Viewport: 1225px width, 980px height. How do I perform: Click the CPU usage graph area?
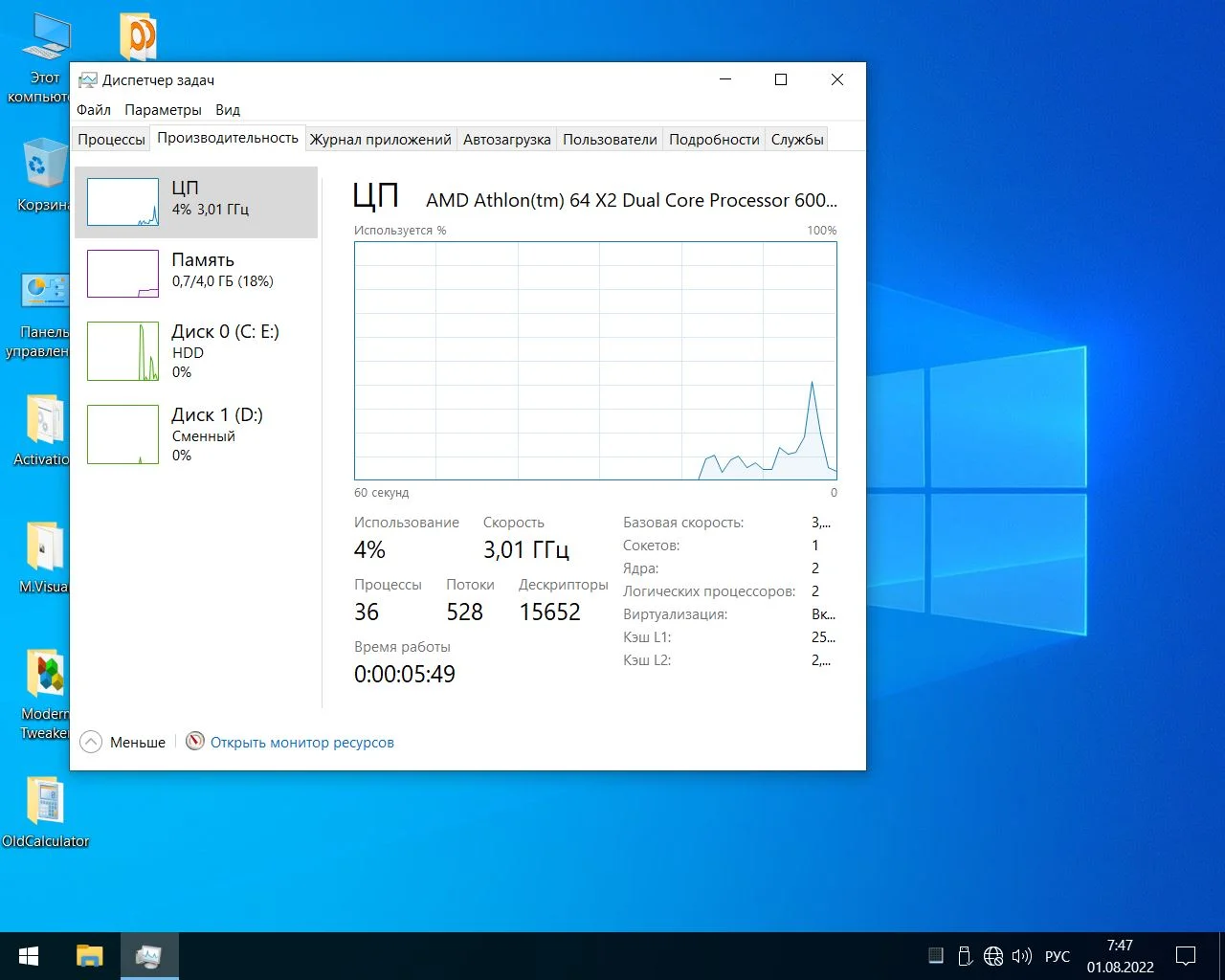click(595, 360)
